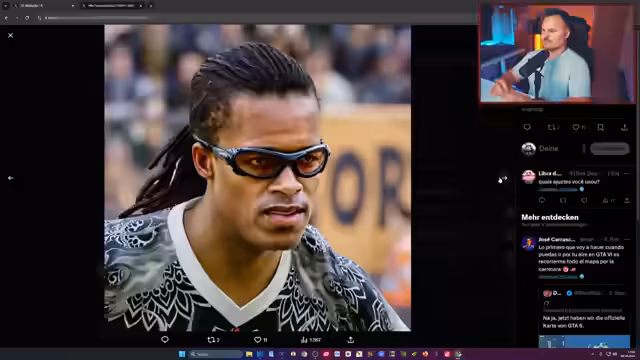640x360 pixels.
Task: Open more options on Libra reply
Action: coord(627,173)
